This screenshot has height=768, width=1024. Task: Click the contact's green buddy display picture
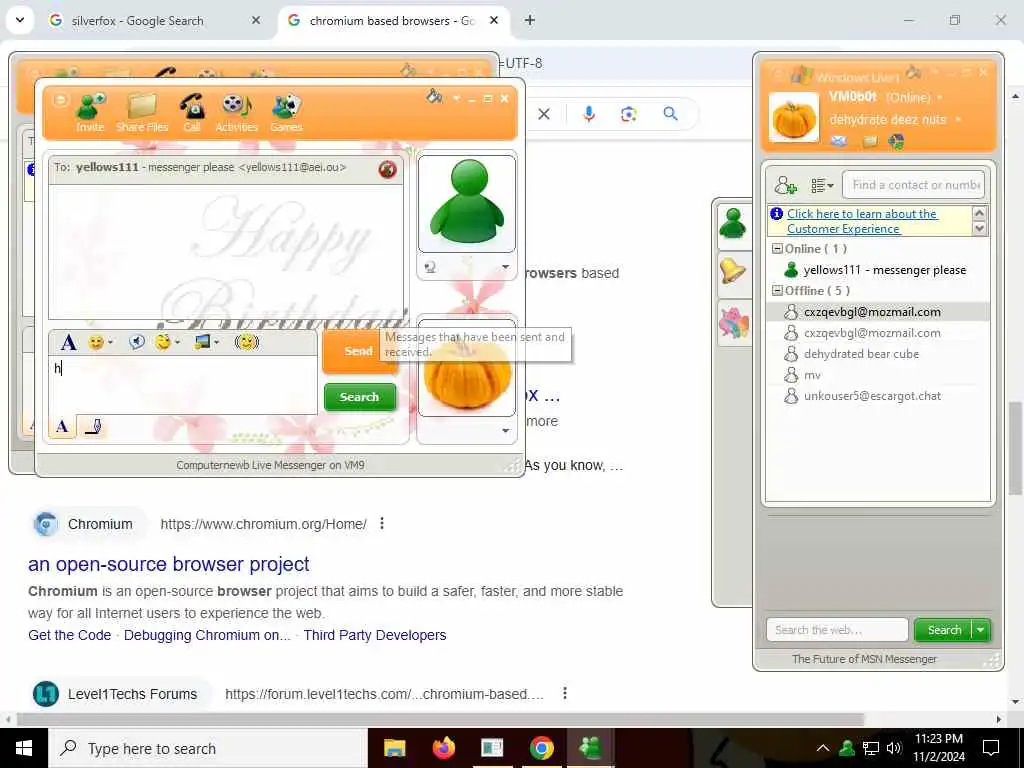[467, 203]
